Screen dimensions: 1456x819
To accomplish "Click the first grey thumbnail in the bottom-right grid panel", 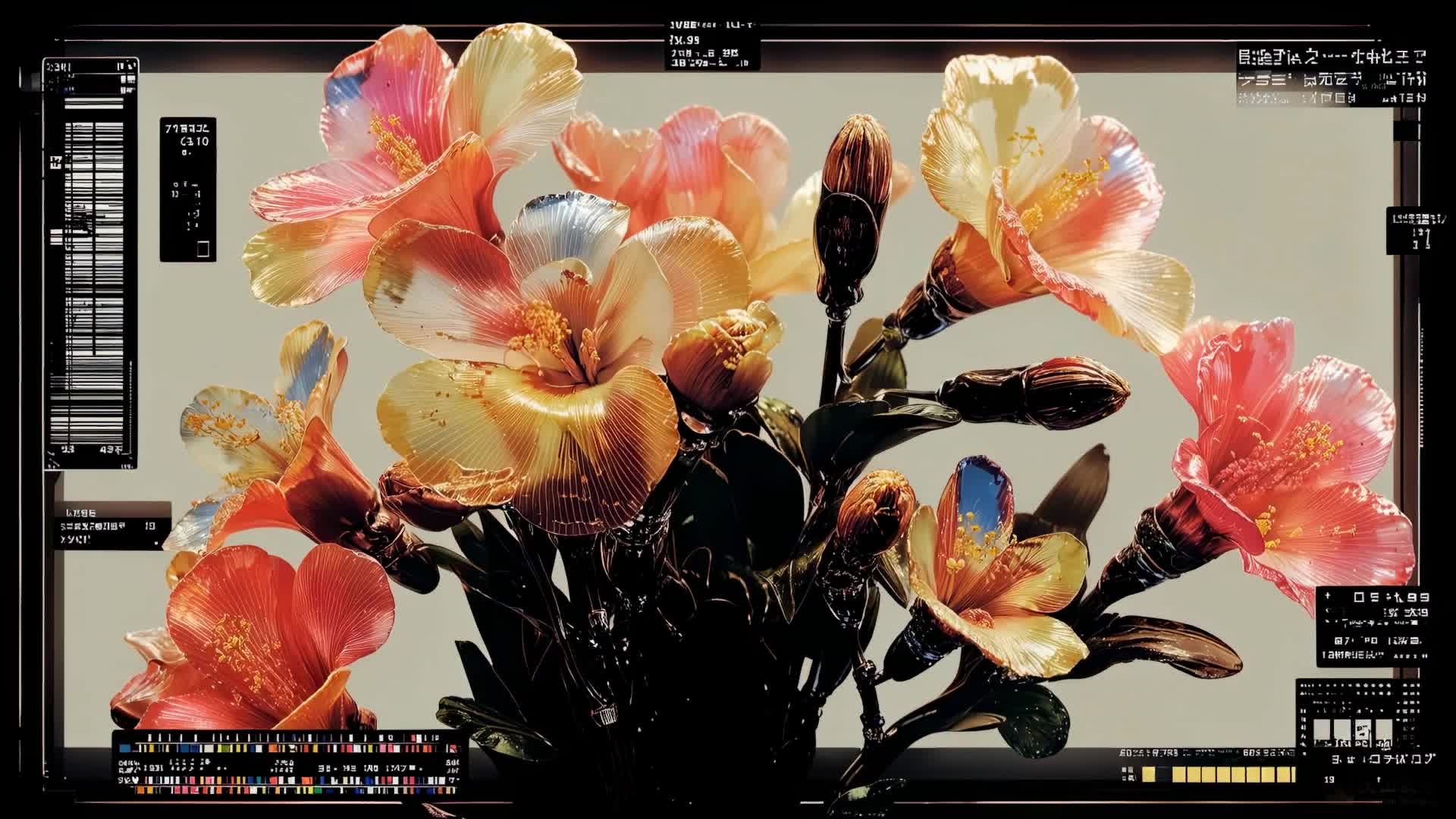I will pyautogui.click(x=1322, y=730).
